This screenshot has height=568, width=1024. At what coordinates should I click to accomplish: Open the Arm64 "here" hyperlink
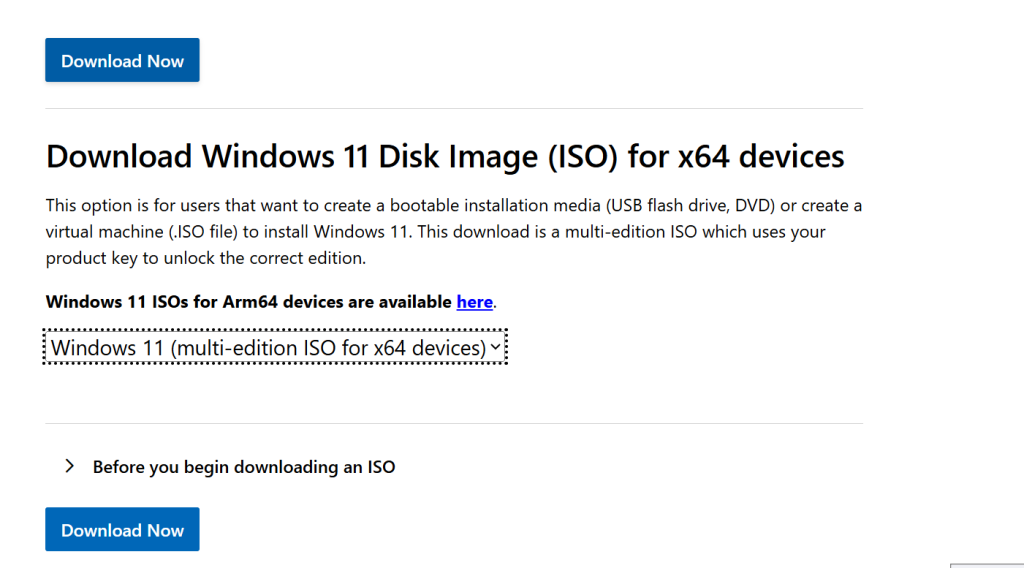(x=474, y=301)
